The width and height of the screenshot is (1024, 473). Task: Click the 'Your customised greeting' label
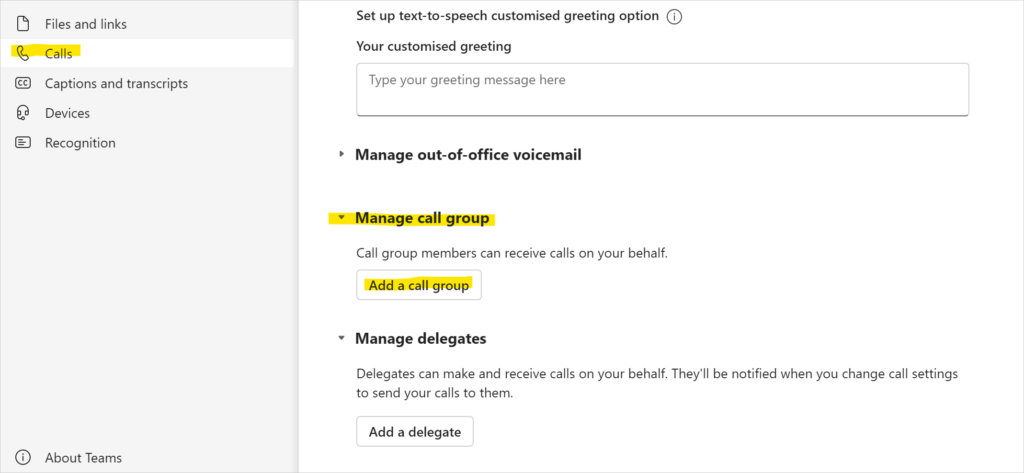coord(434,46)
